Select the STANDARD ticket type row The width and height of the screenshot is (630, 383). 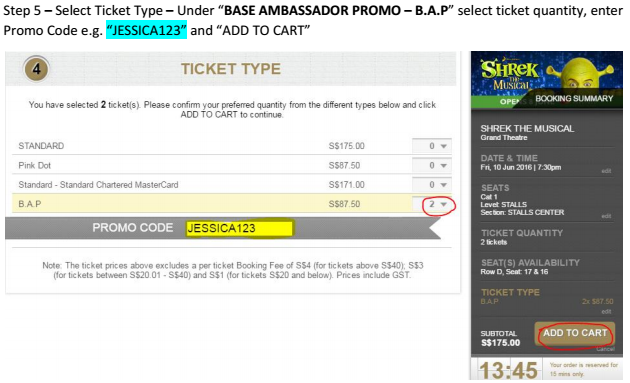coord(231,146)
